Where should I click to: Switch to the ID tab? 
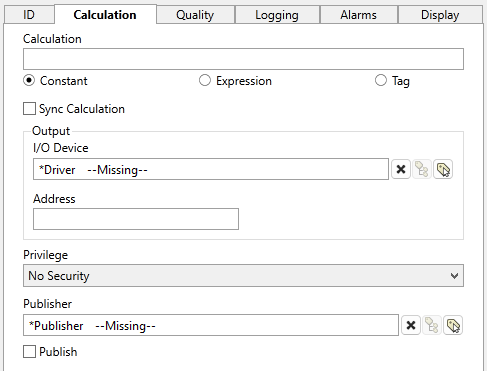29,15
